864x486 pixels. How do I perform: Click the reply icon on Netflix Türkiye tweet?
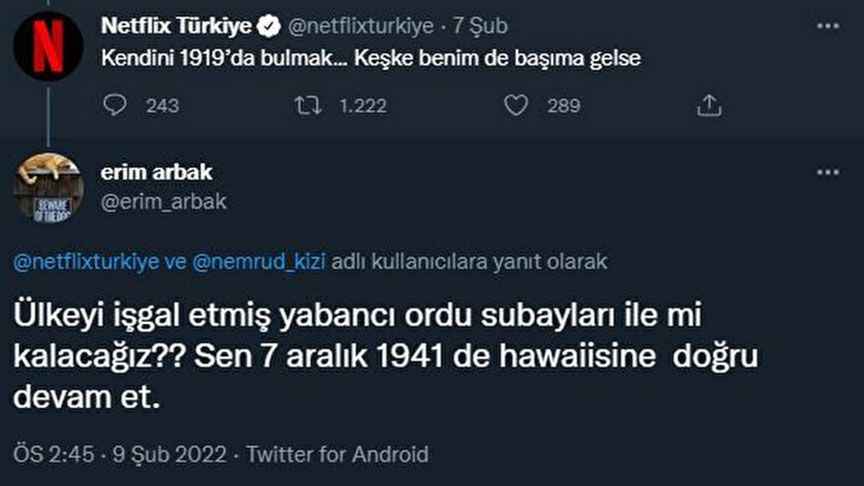(115, 105)
